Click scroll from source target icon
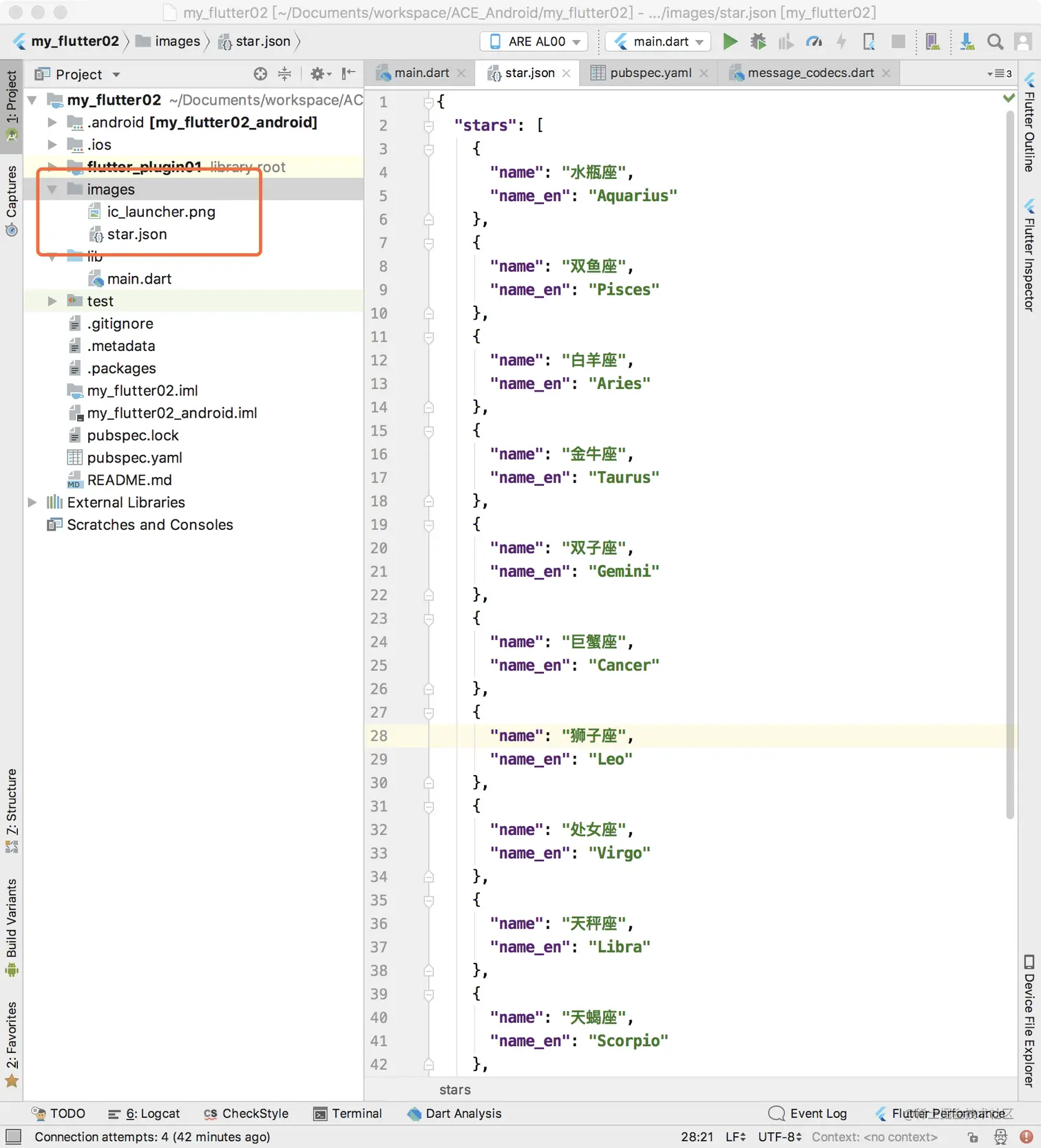 point(260,74)
